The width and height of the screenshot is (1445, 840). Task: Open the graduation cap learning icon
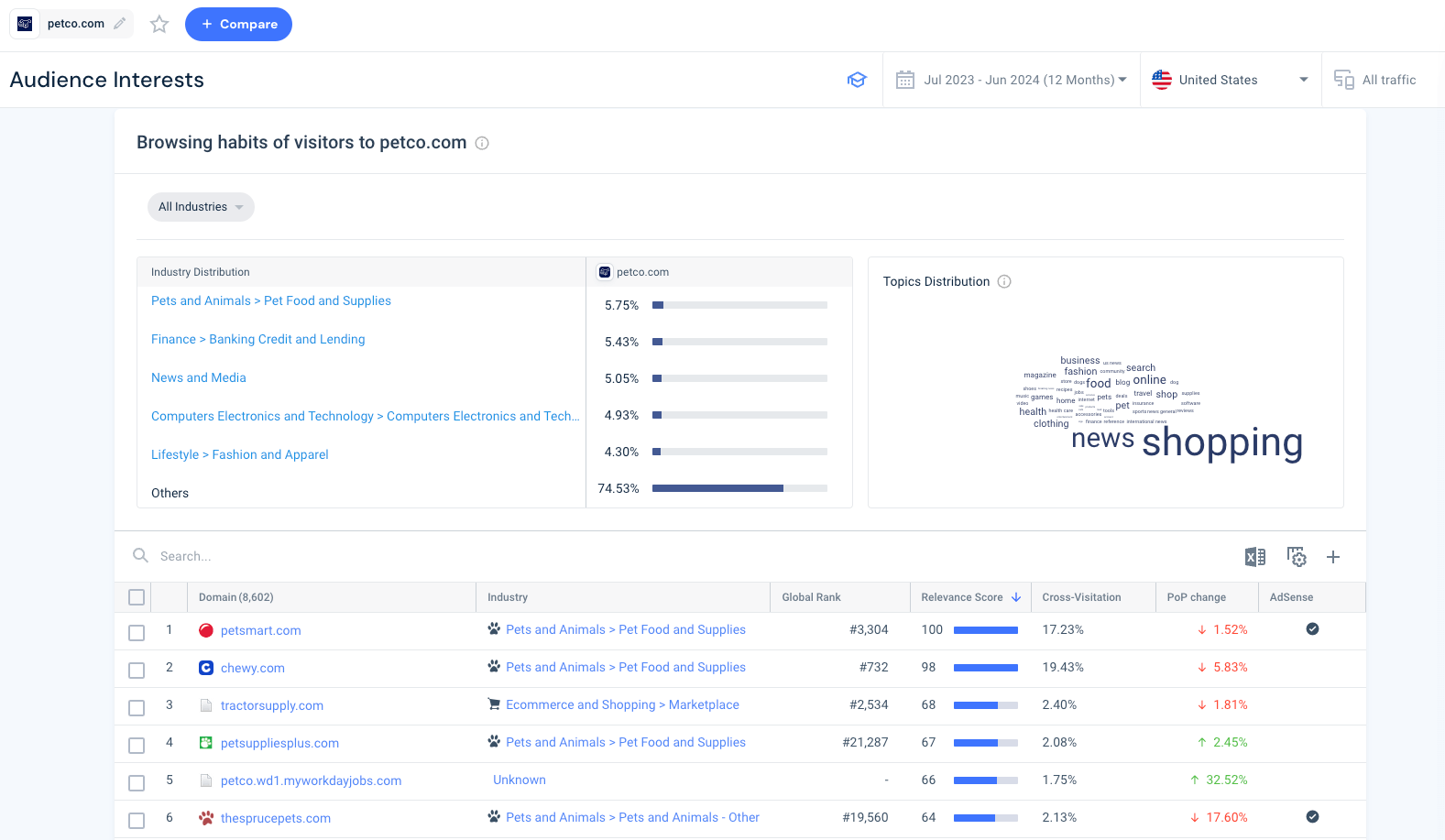857,80
